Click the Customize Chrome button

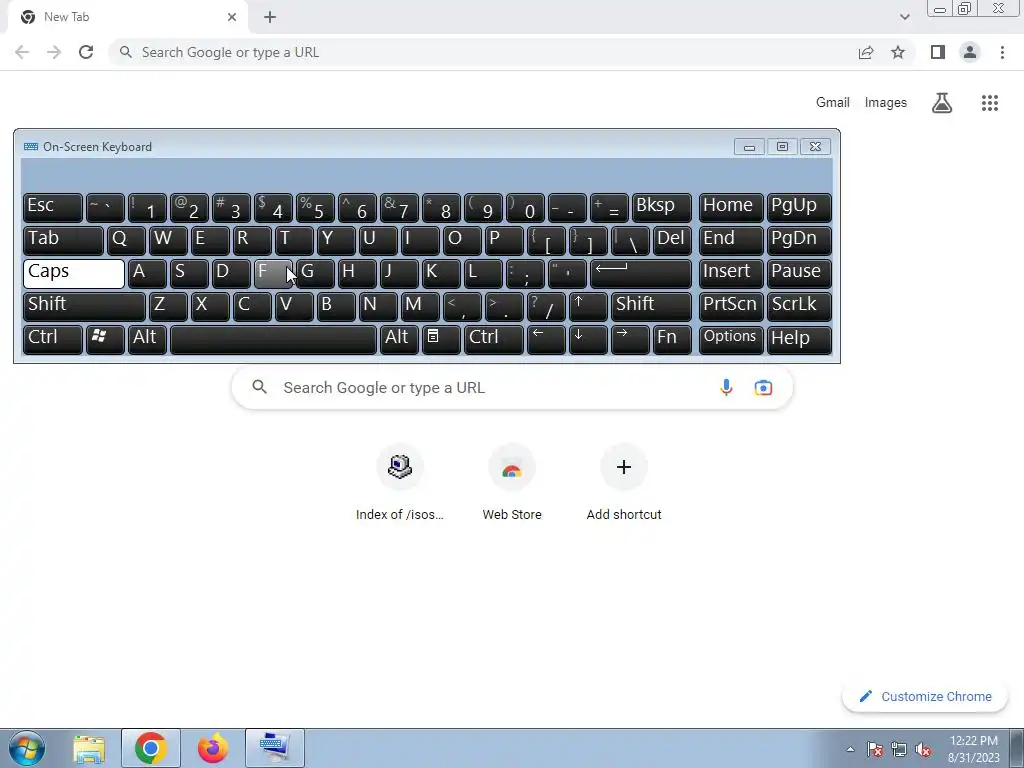pos(925,696)
